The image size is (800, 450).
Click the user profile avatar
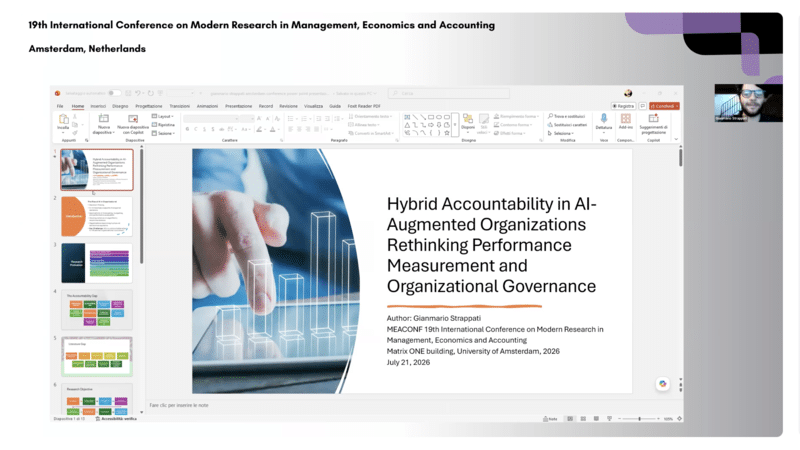(x=628, y=93)
